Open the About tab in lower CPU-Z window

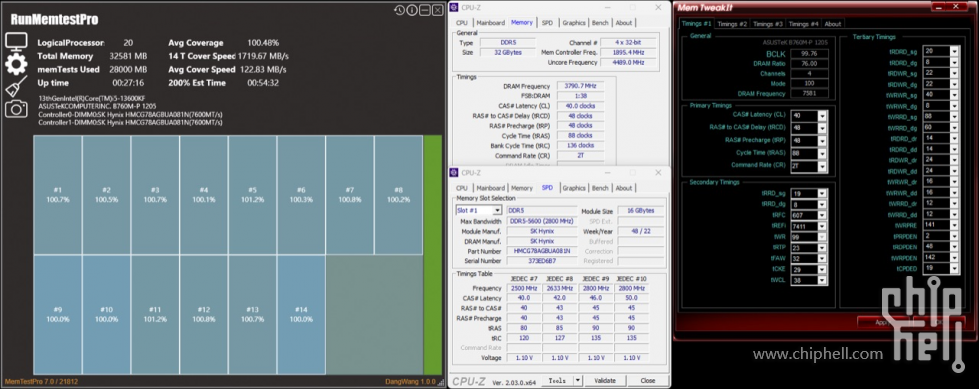point(624,189)
